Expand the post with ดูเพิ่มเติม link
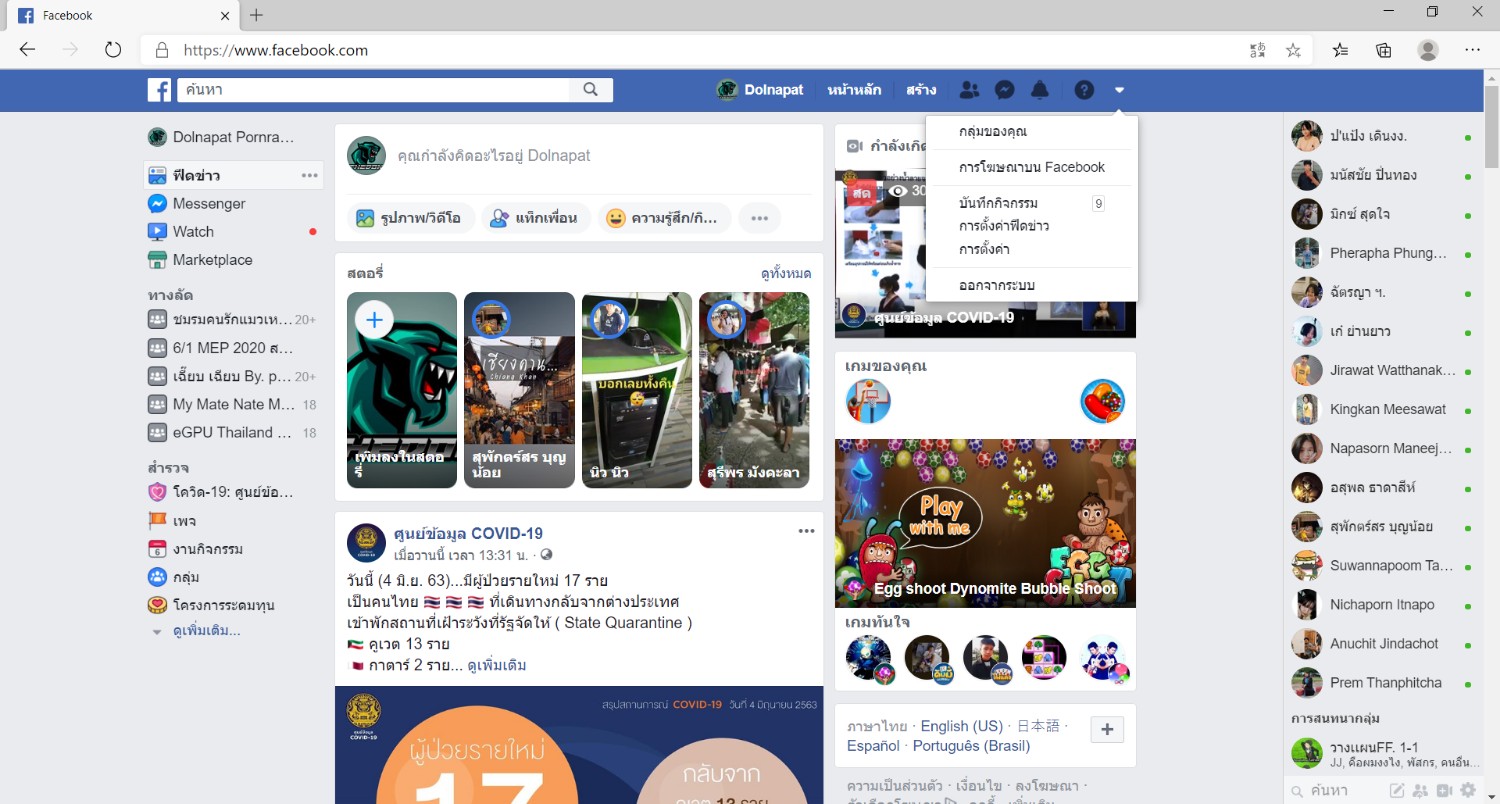 point(497,665)
